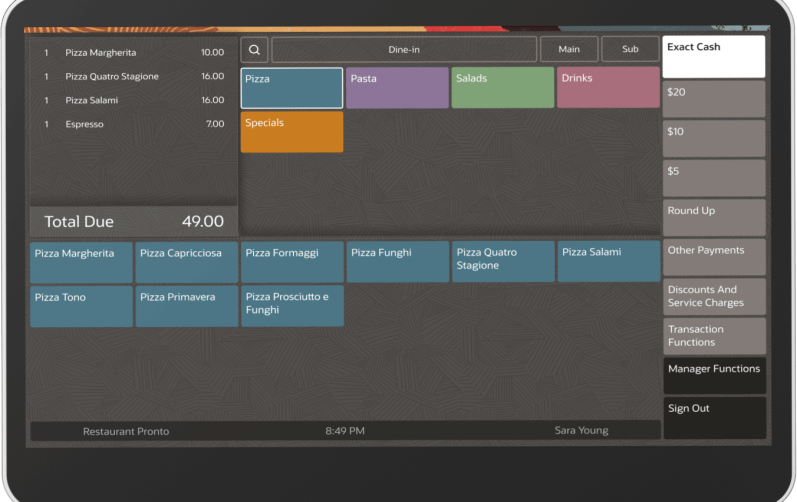Open the Pasta category
Viewport: 797px width, 502px height.
point(397,88)
